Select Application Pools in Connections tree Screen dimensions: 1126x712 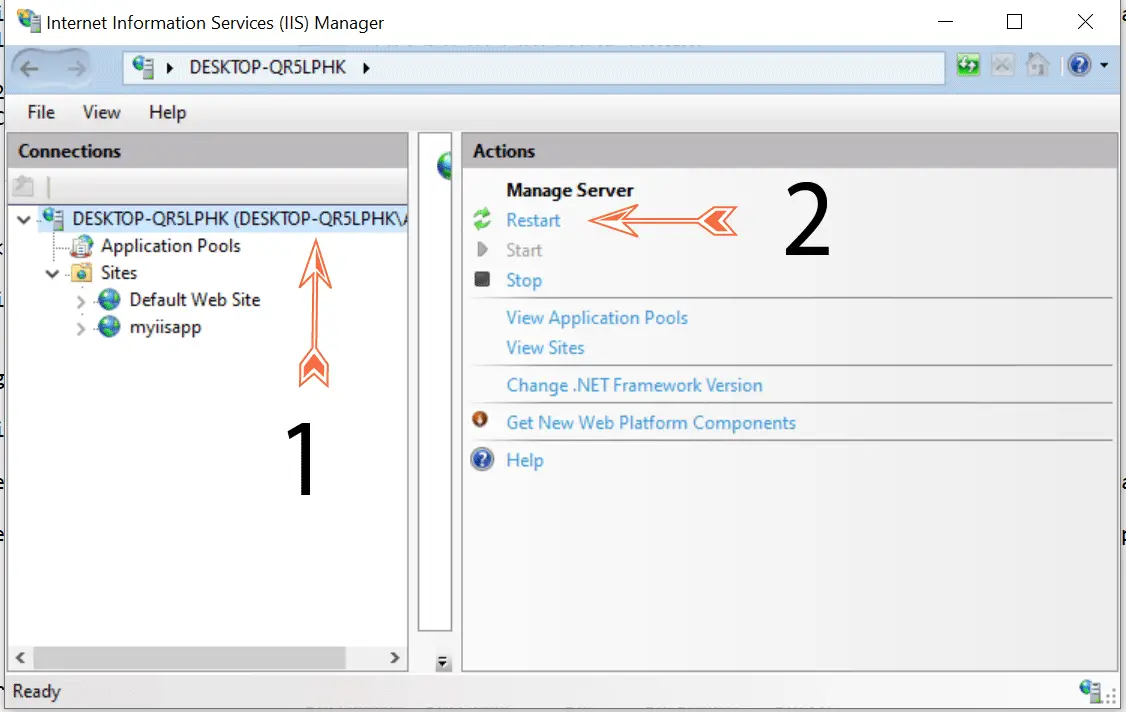coord(170,246)
